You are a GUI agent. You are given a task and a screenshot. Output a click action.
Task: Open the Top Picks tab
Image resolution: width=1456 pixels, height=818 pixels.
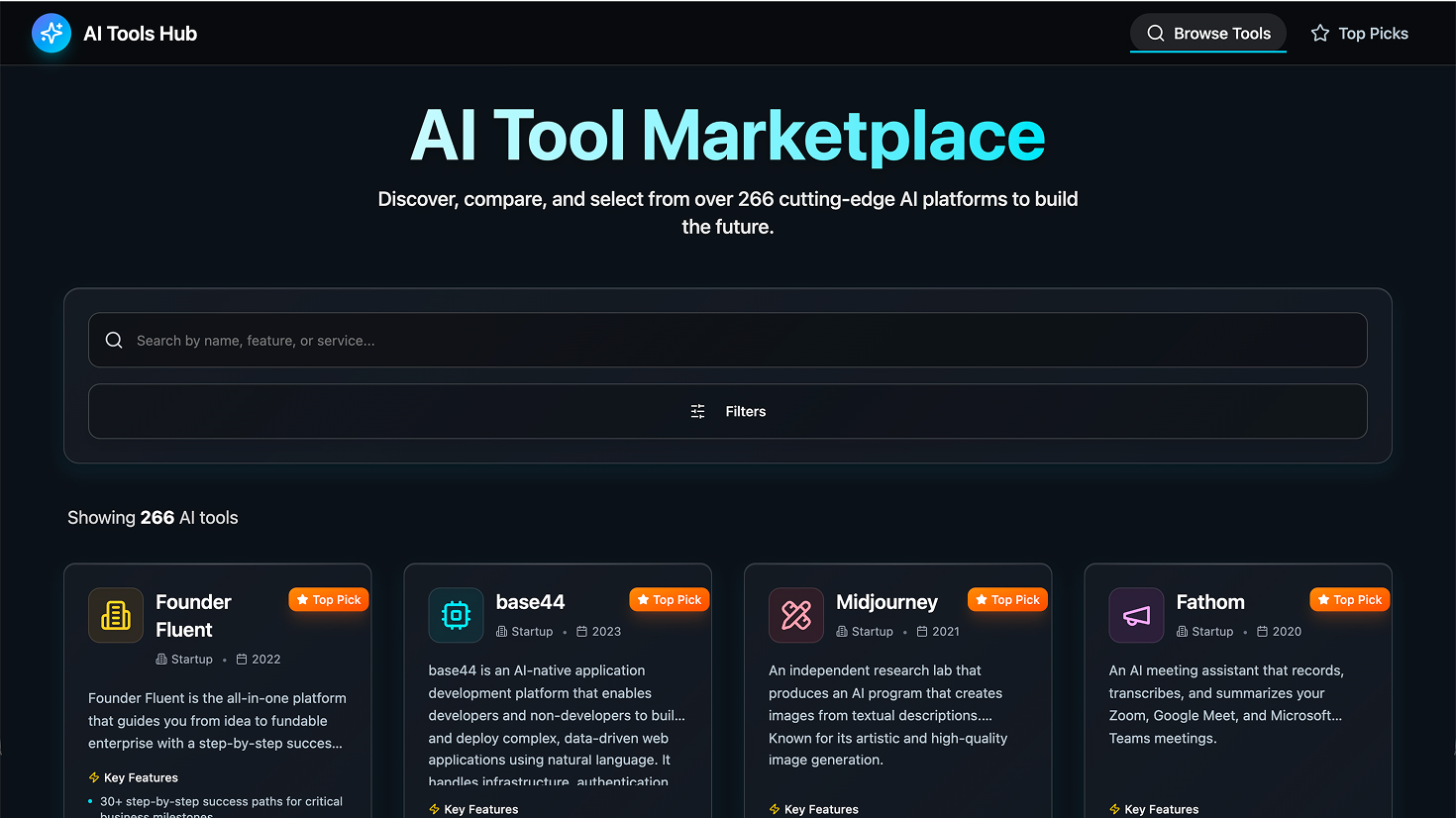click(x=1359, y=34)
